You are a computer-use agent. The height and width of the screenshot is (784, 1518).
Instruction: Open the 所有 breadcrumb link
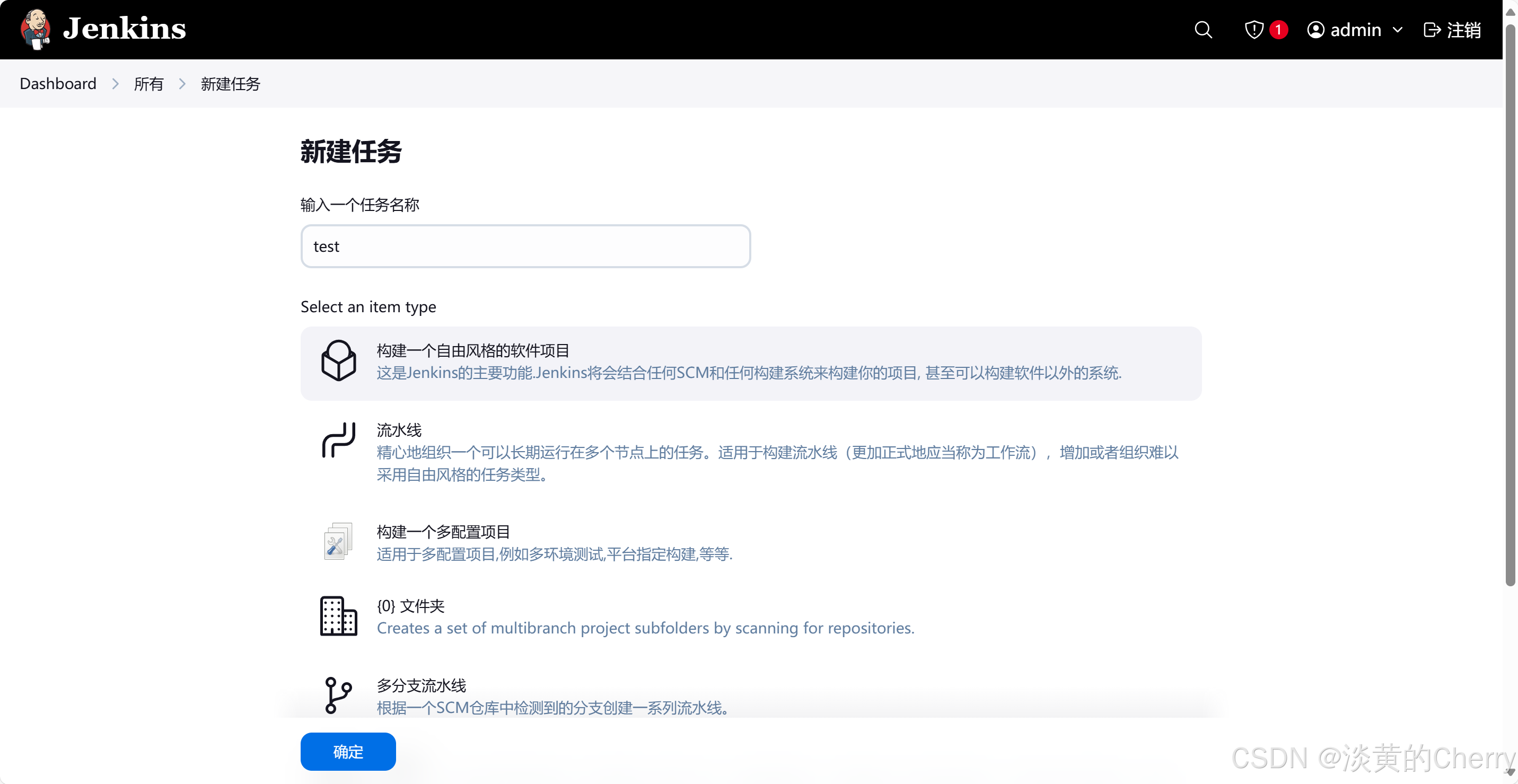point(148,84)
